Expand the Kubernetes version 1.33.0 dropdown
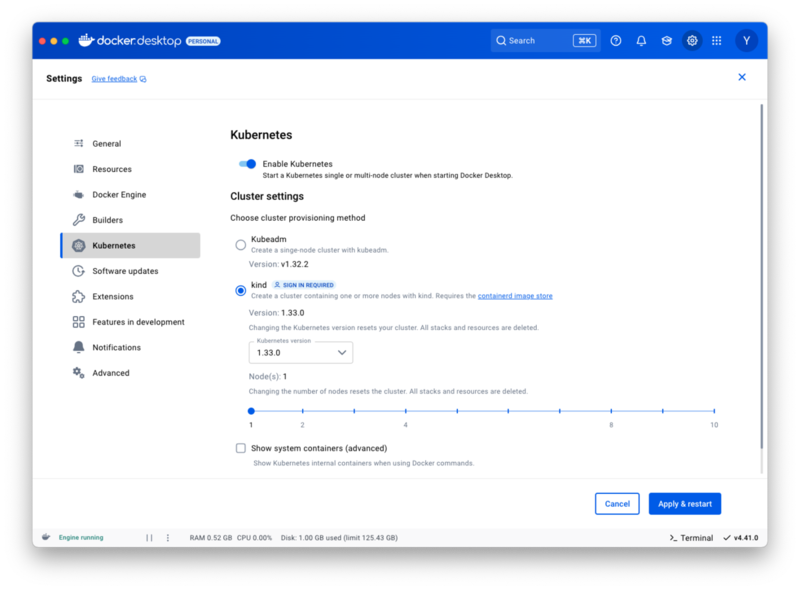 (x=301, y=353)
